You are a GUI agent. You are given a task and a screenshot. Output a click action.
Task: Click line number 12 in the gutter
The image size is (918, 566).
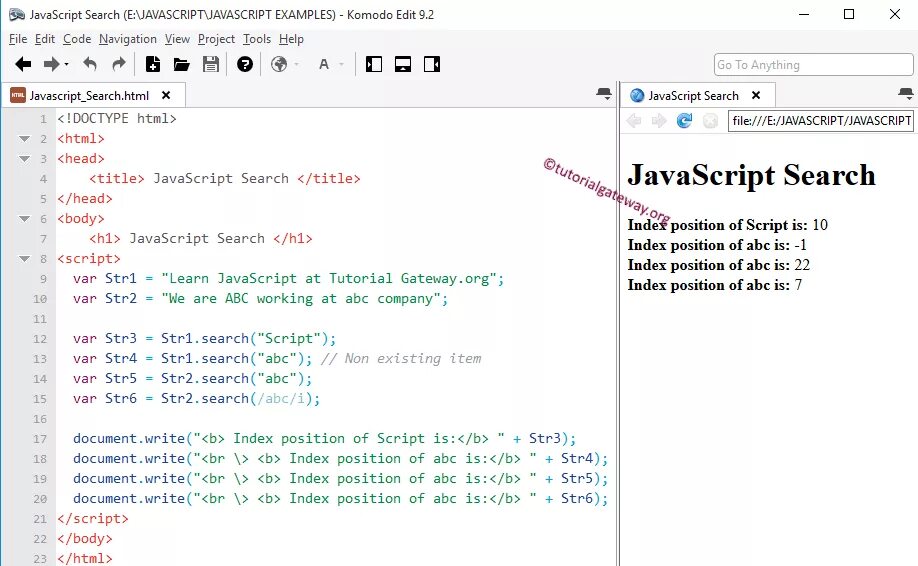click(x=40, y=339)
